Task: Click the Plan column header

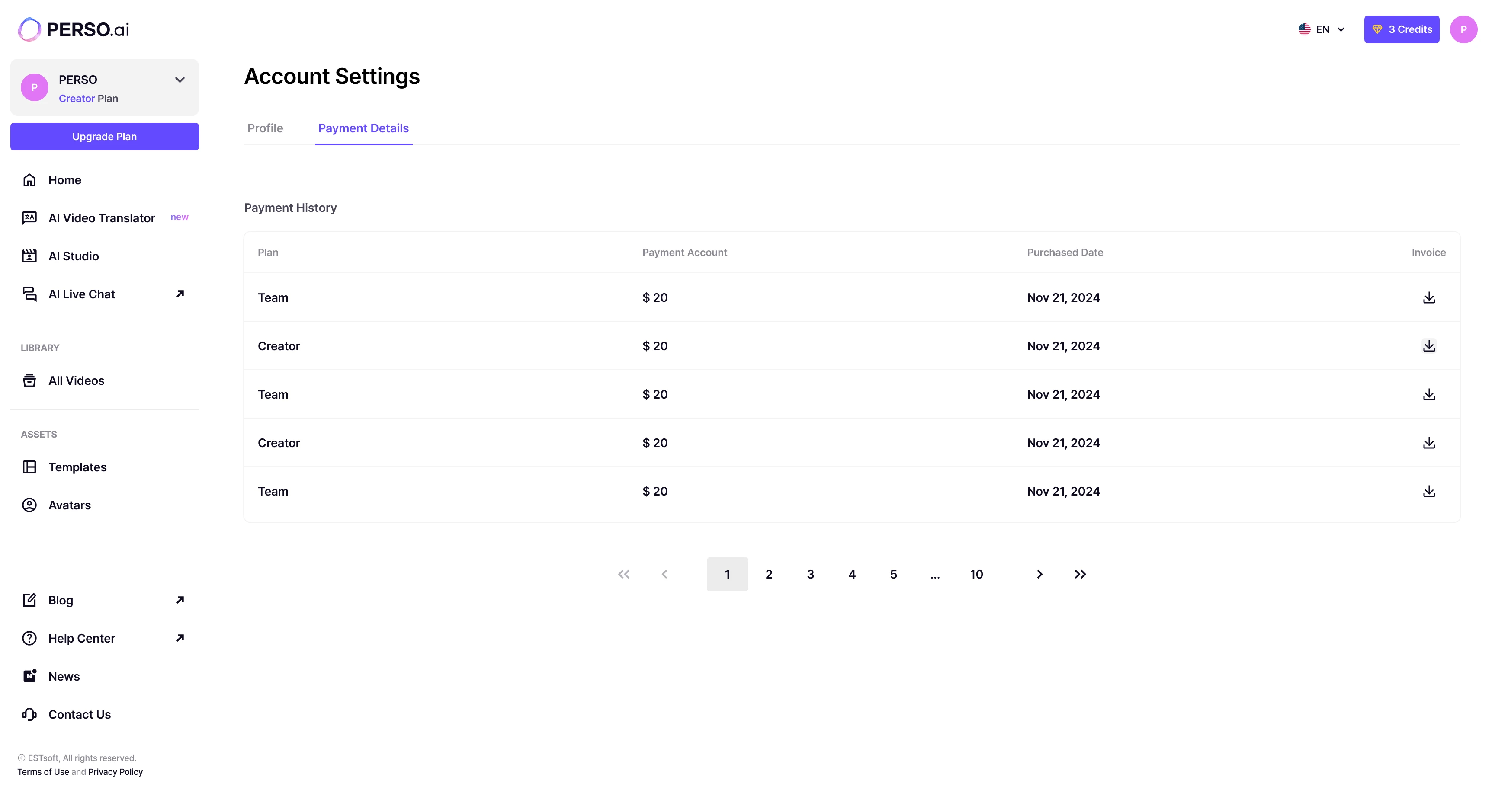Action: tap(268, 253)
